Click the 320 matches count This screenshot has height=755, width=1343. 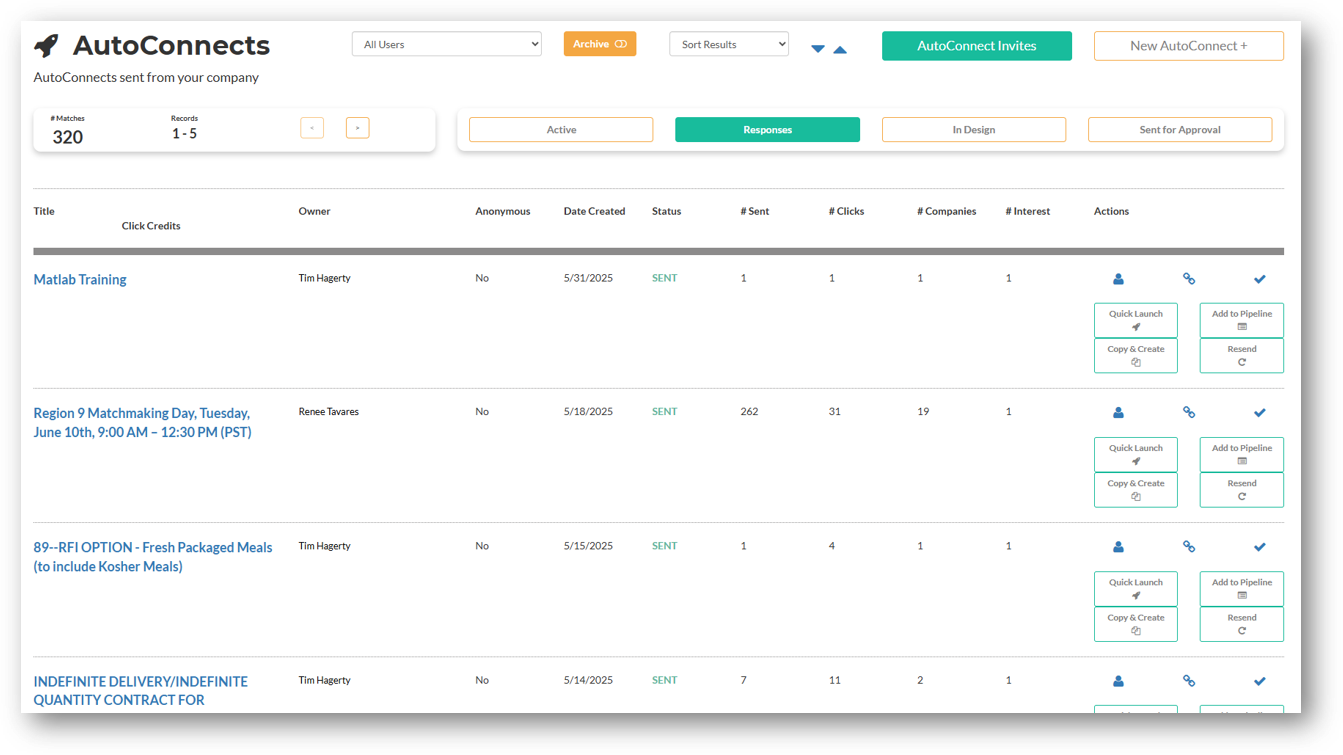pyautogui.click(x=68, y=137)
